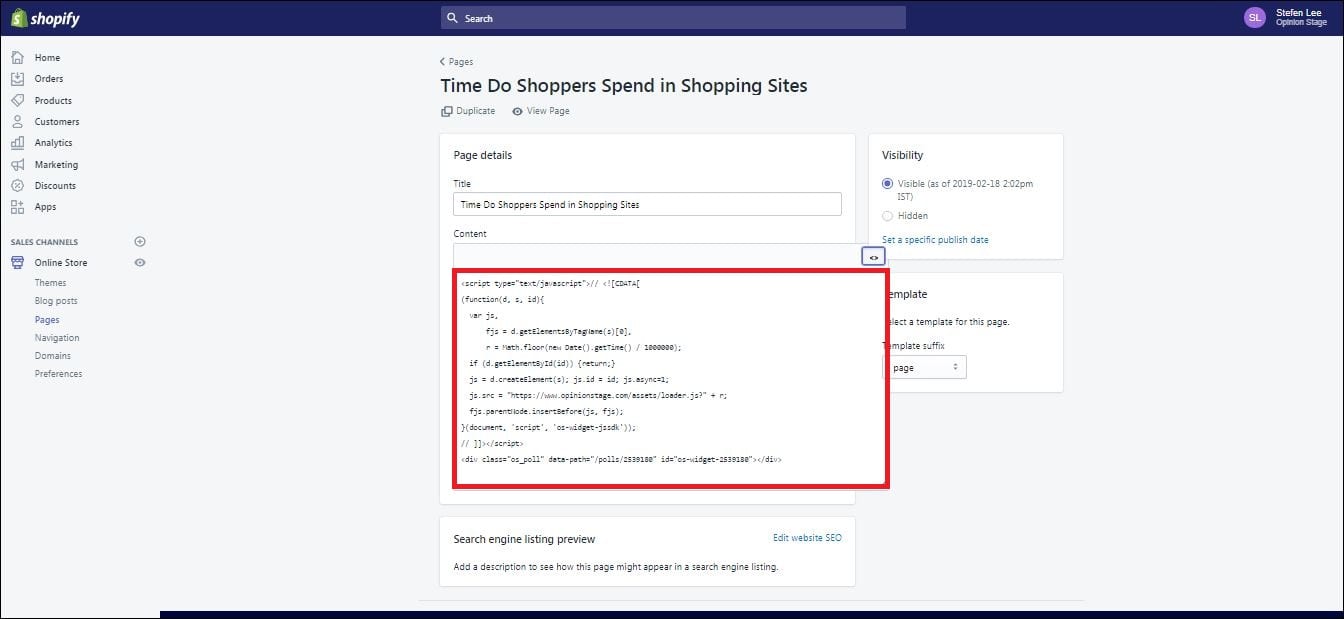Click the Customers person icon
The image size is (1344, 619).
[x=17, y=121]
